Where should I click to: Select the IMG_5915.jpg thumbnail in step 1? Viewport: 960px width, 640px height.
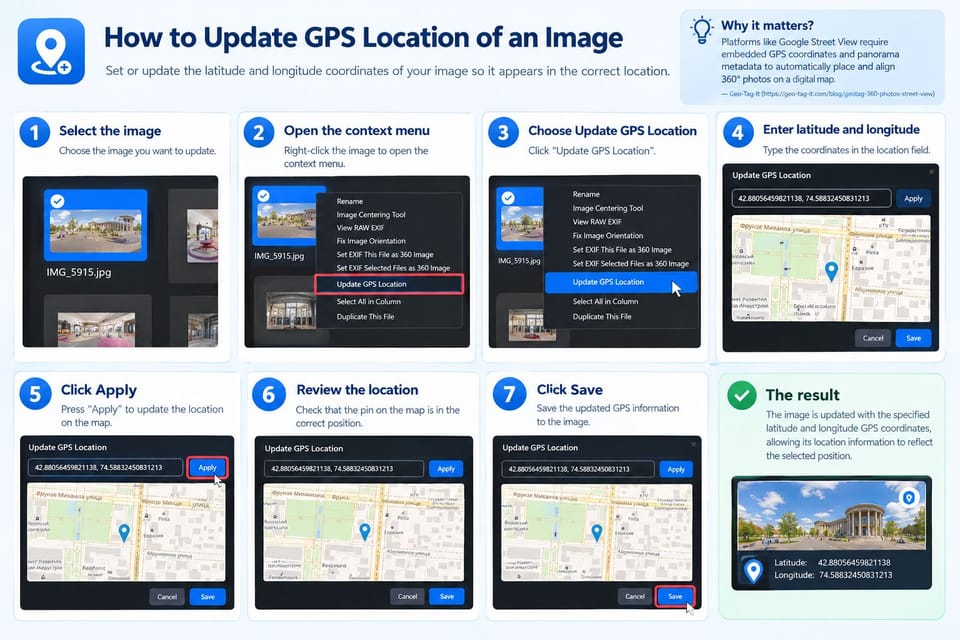click(96, 225)
